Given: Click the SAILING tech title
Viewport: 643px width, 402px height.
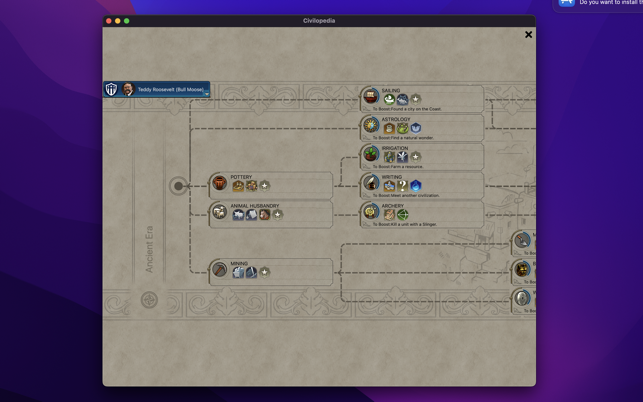Looking at the screenshot, I should pyautogui.click(x=390, y=91).
